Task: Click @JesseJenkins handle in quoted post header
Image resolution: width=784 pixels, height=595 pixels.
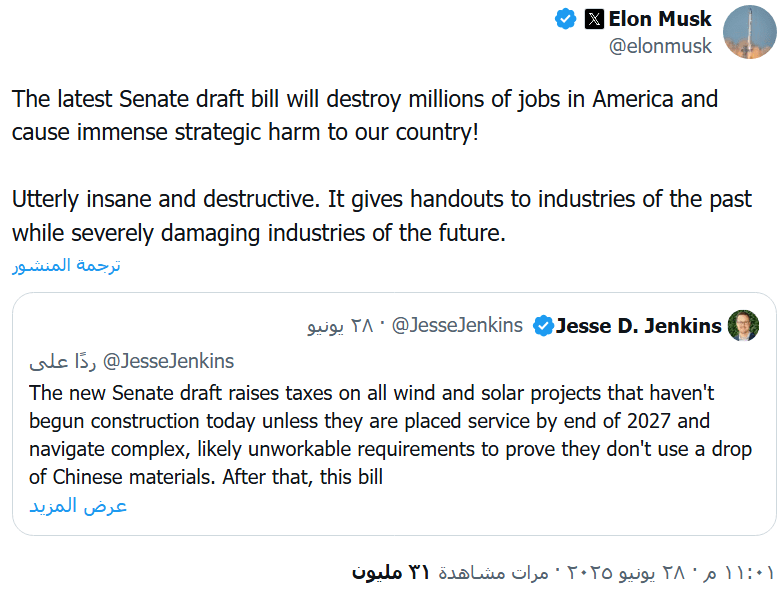Action: tap(458, 326)
